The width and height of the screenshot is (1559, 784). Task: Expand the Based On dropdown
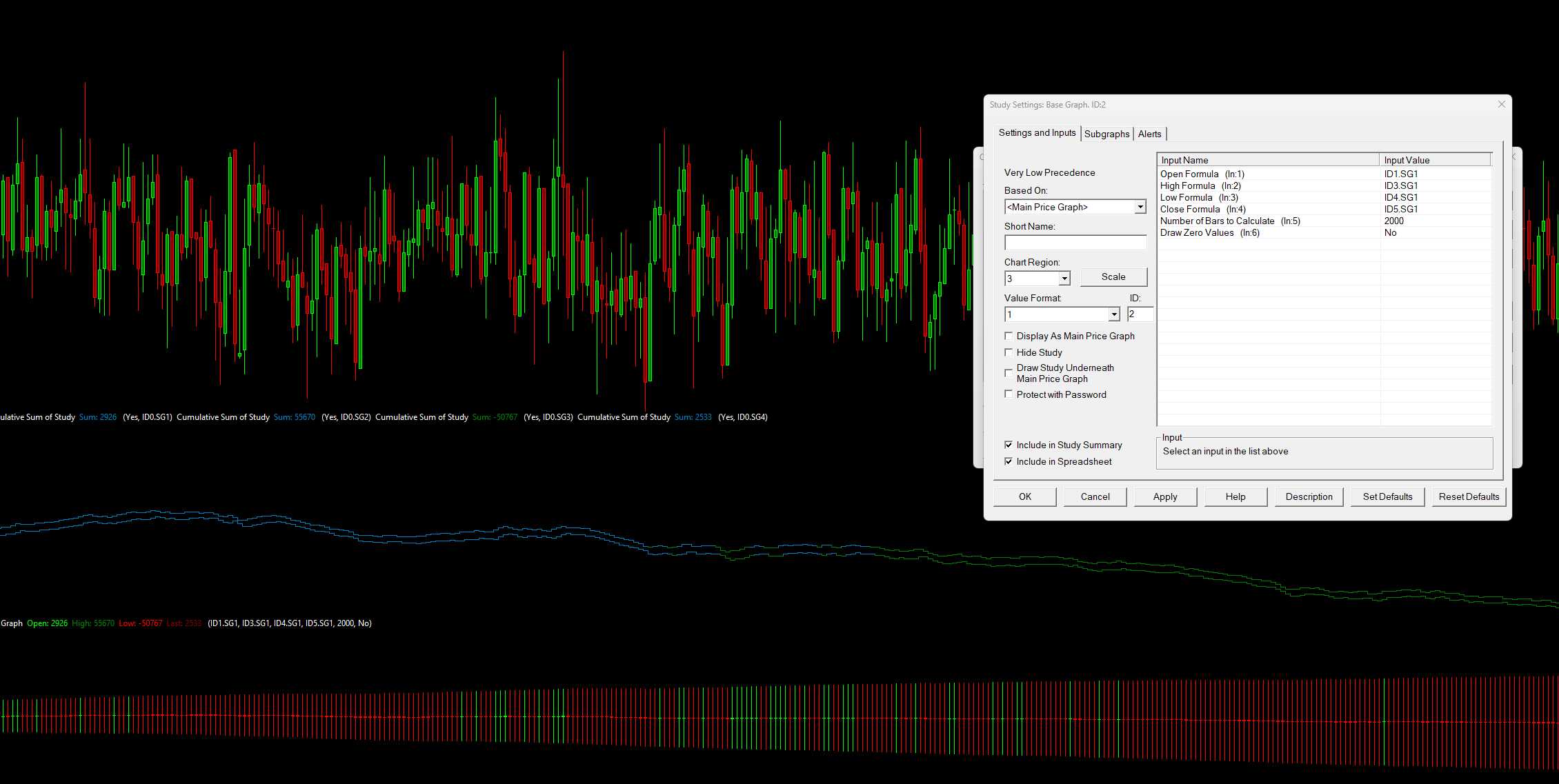1140,207
